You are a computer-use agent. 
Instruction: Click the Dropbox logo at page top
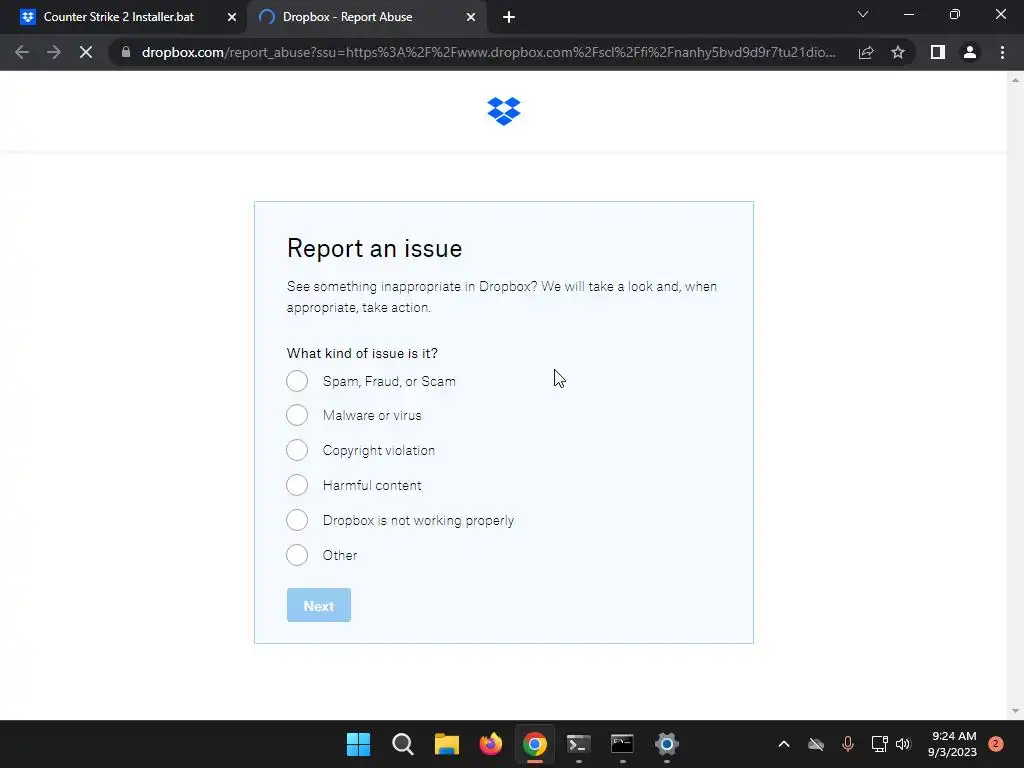pos(504,111)
